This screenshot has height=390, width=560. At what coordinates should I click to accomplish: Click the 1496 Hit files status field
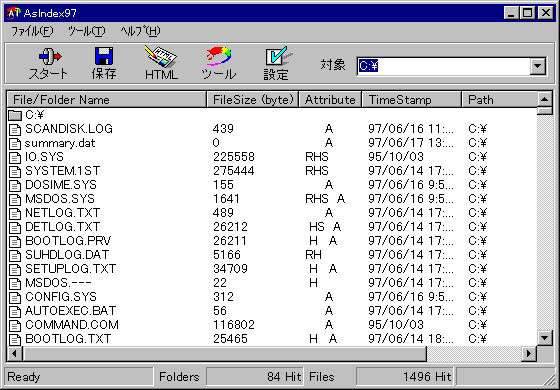point(405,377)
